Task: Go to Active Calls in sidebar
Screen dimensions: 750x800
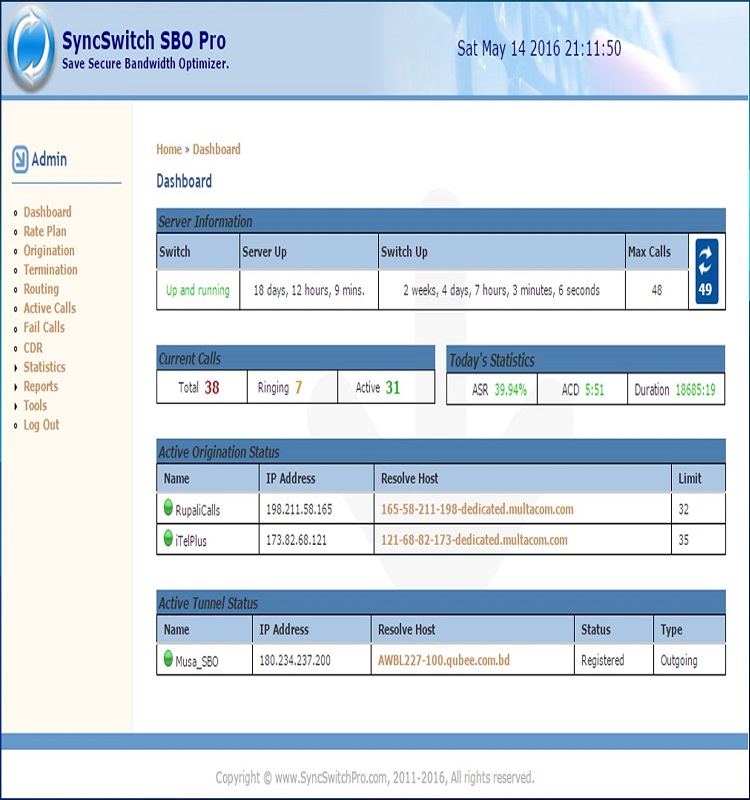Action: pyautogui.click(x=49, y=309)
